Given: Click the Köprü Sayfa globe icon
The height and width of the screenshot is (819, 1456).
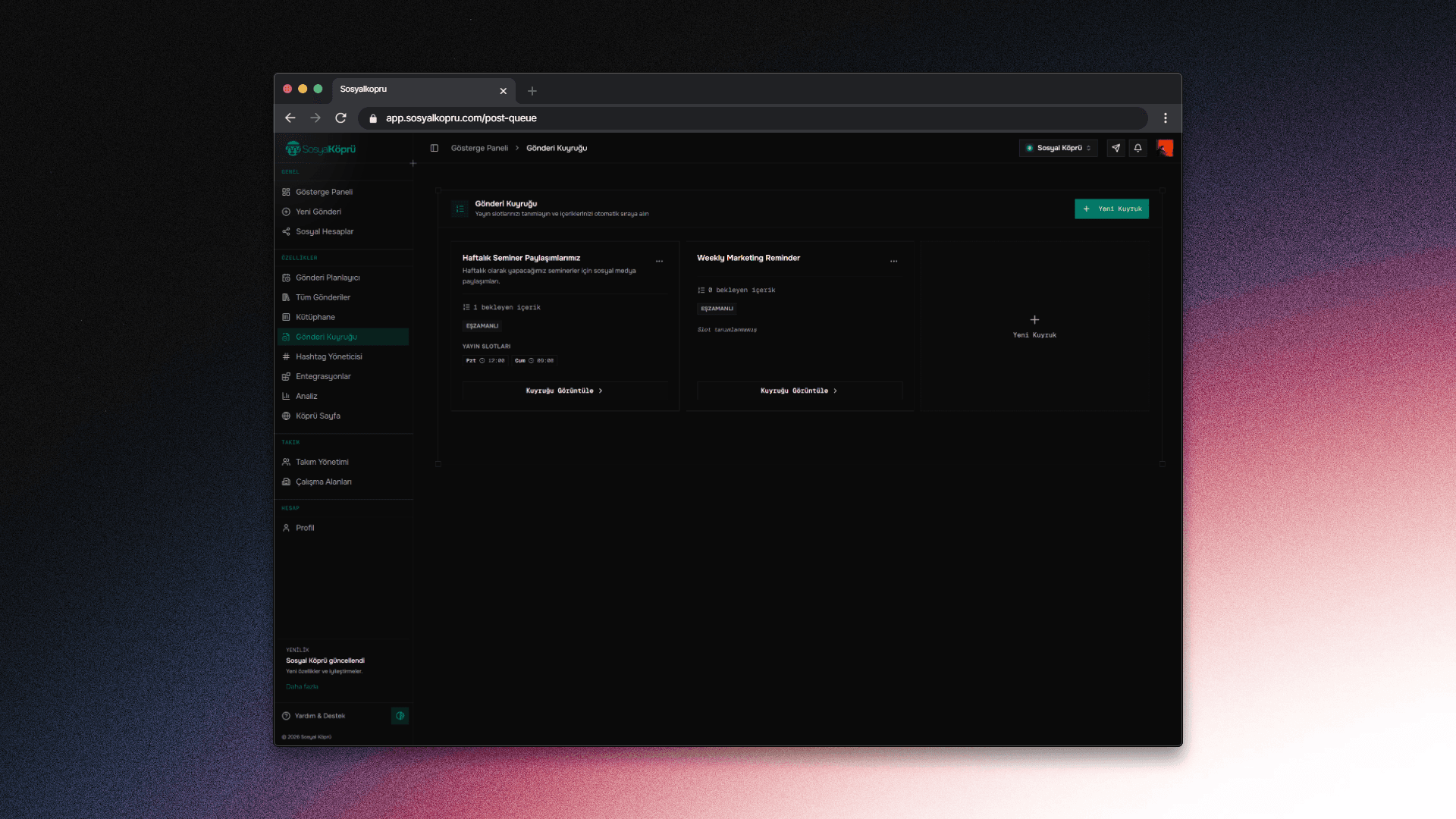Looking at the screenshot, I should 286,416.
